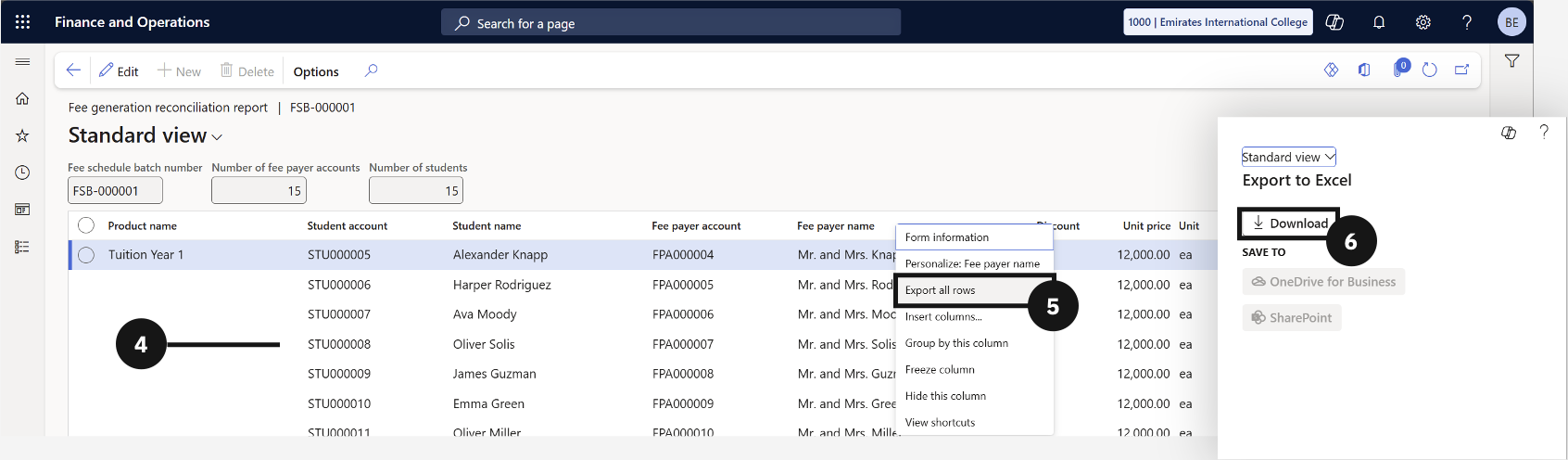Choose Export all rows
Image resolution: width=1568 pixels, height=460 pixels.
point(974,290)
